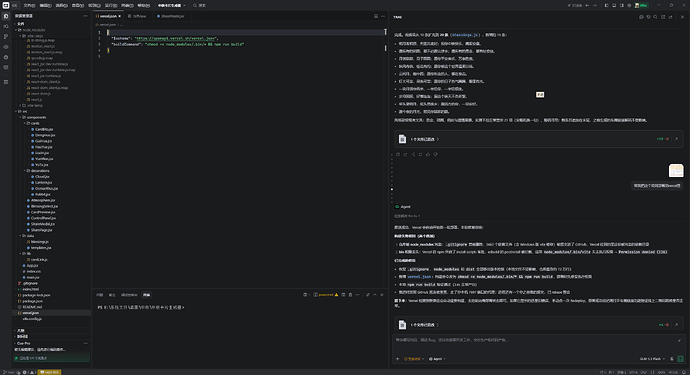690x375 pixels.
Task: Click the new chat icon in TRAE panel
Action: coord(641,17)
